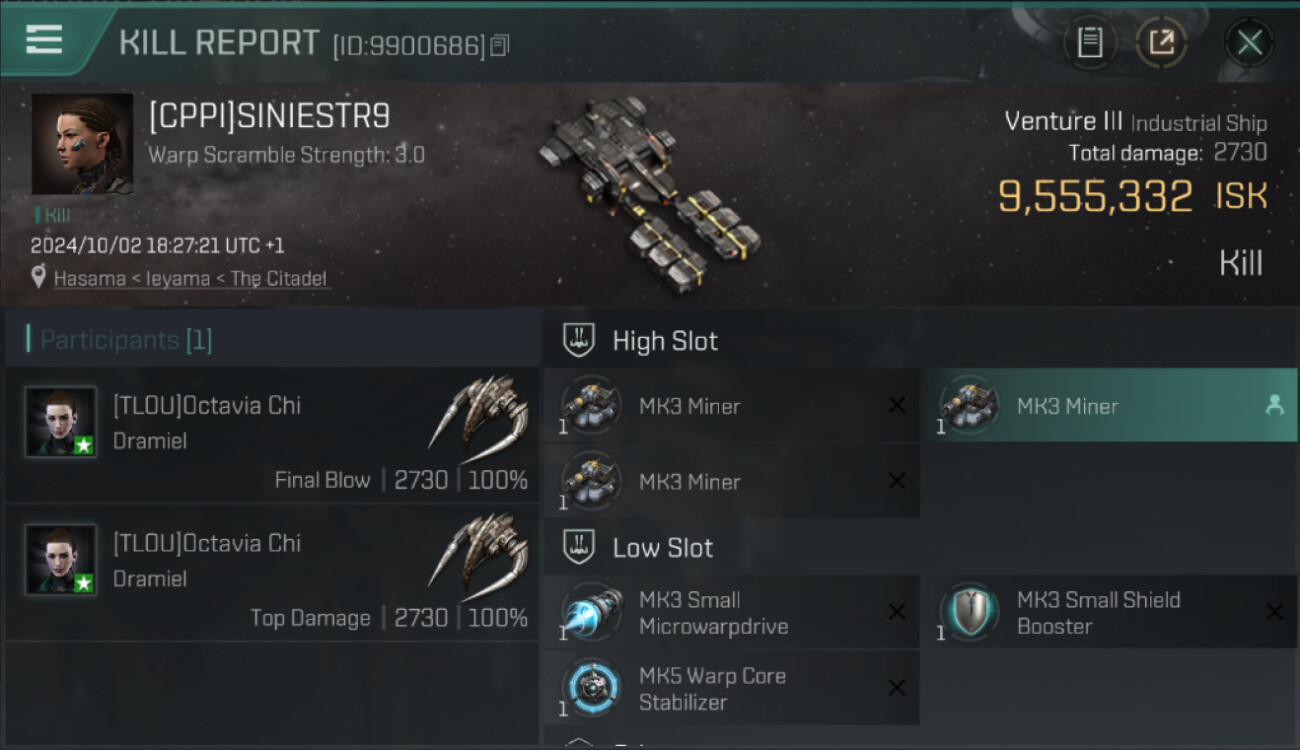Select MK3 Small Shield Booster icon
Viewport: 1300px width, 750px height.
969,612
